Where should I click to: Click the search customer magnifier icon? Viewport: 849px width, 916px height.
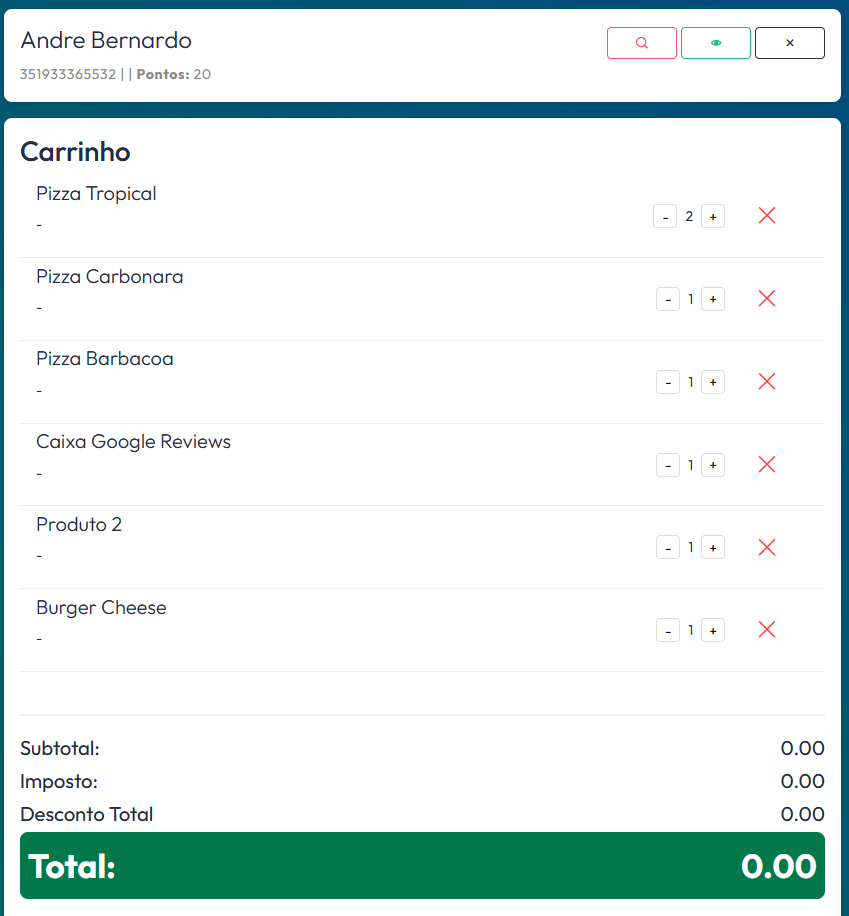(642, 43)
